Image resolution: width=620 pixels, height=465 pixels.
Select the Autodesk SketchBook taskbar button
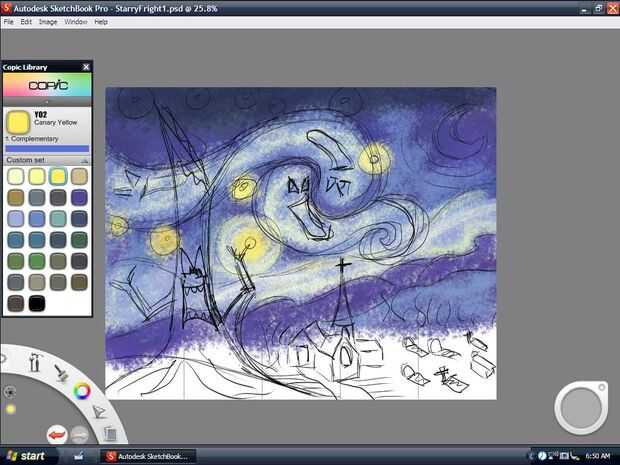coord(147,456)
